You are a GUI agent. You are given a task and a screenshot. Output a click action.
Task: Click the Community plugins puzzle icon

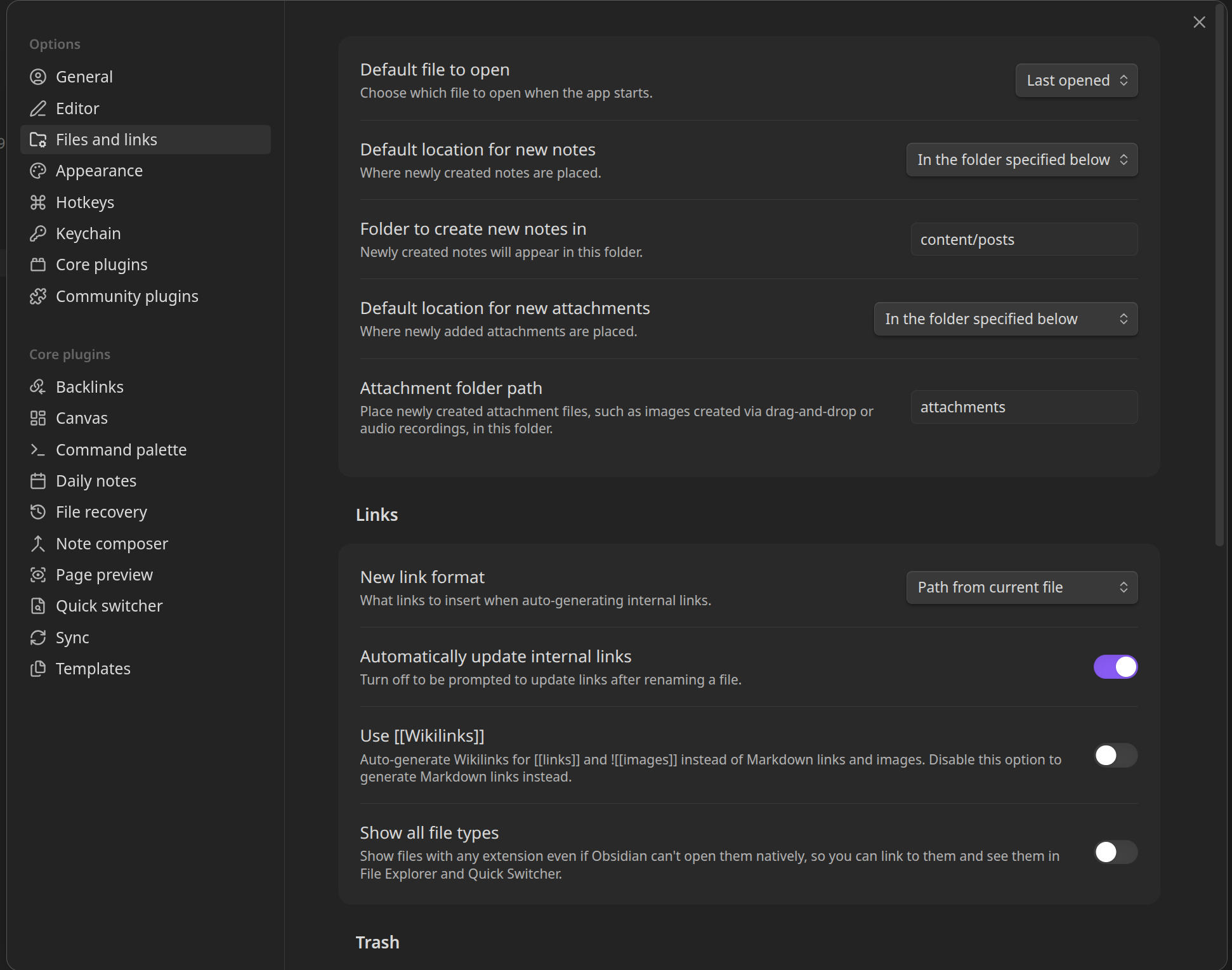pyautogui.click(x=38, y=296)
